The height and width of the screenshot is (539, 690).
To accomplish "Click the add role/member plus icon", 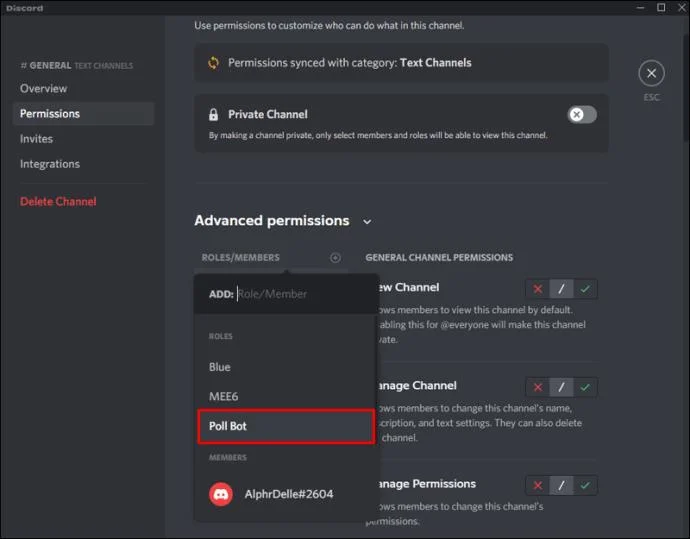I will [x=335, y=257].
